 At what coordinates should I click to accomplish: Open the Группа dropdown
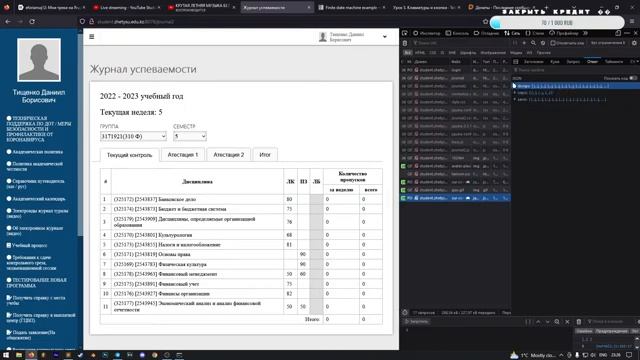pyautogui.click(x=133, y=136)
